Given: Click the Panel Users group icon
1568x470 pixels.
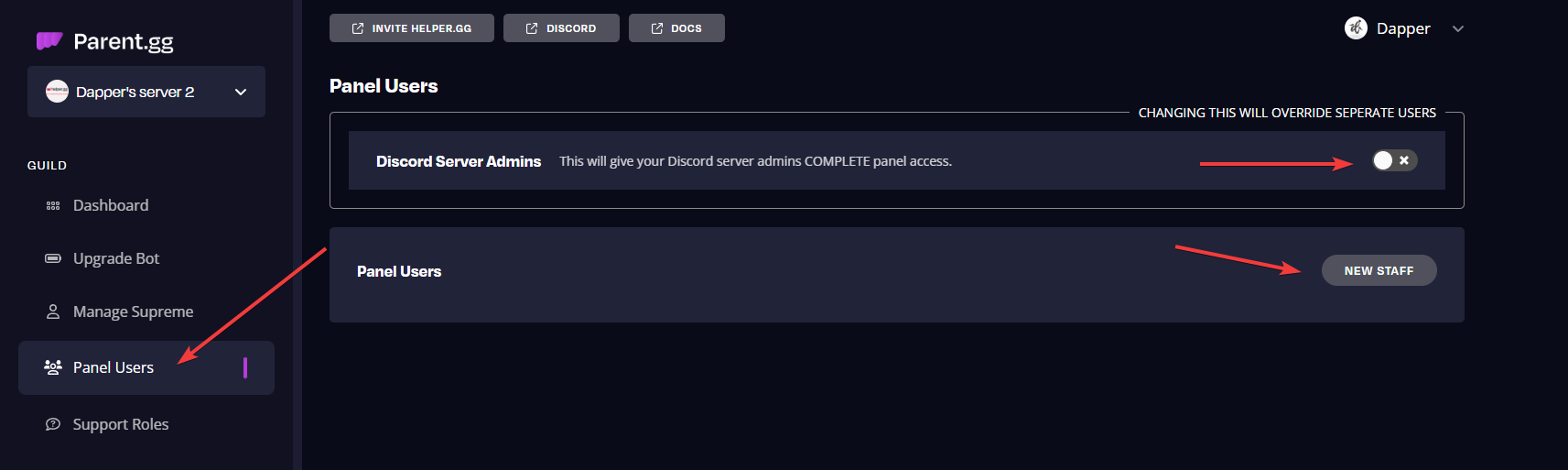Looking at the screenshot, I should click(53, 367).
